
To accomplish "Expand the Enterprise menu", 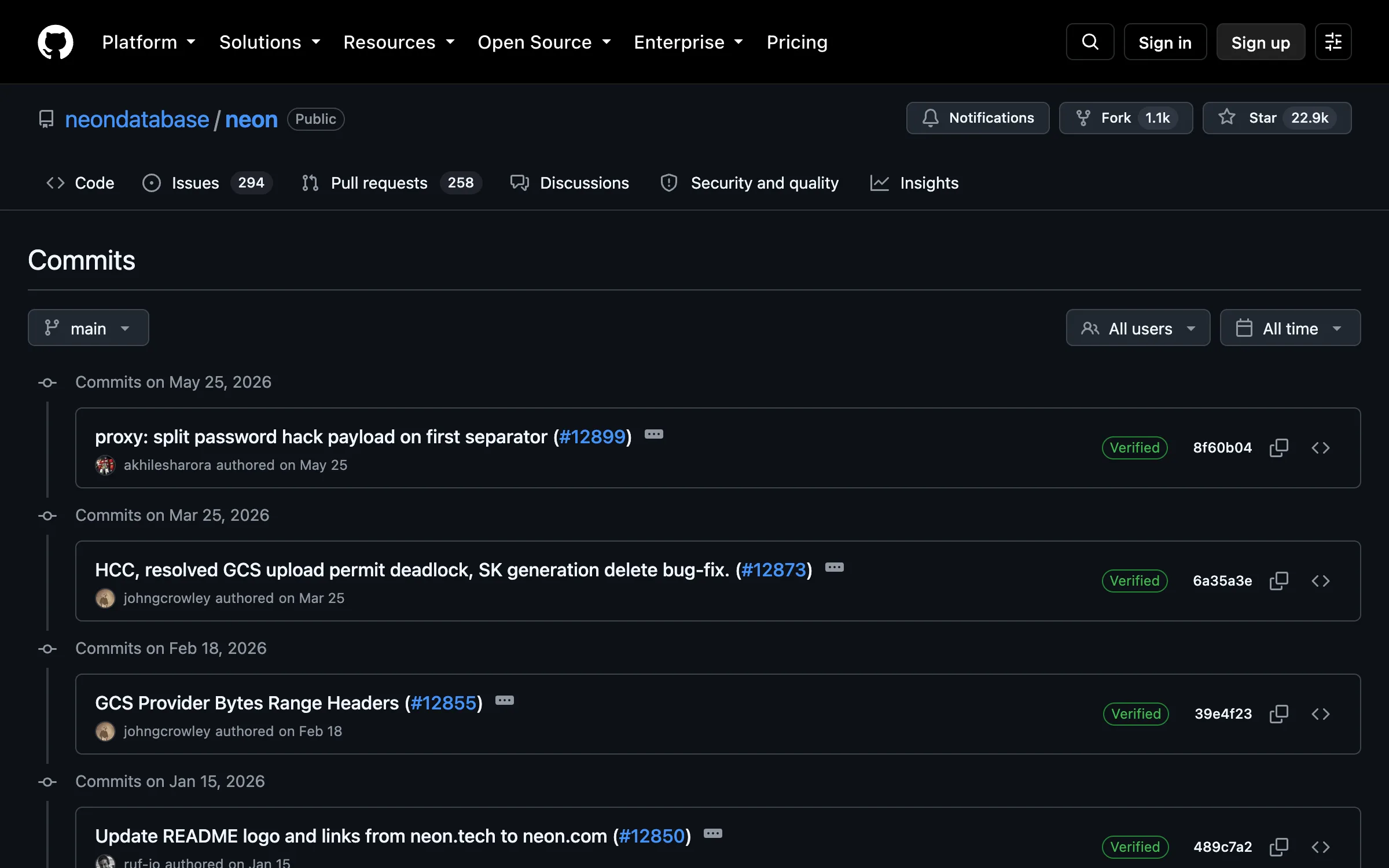I will [688, 42].
